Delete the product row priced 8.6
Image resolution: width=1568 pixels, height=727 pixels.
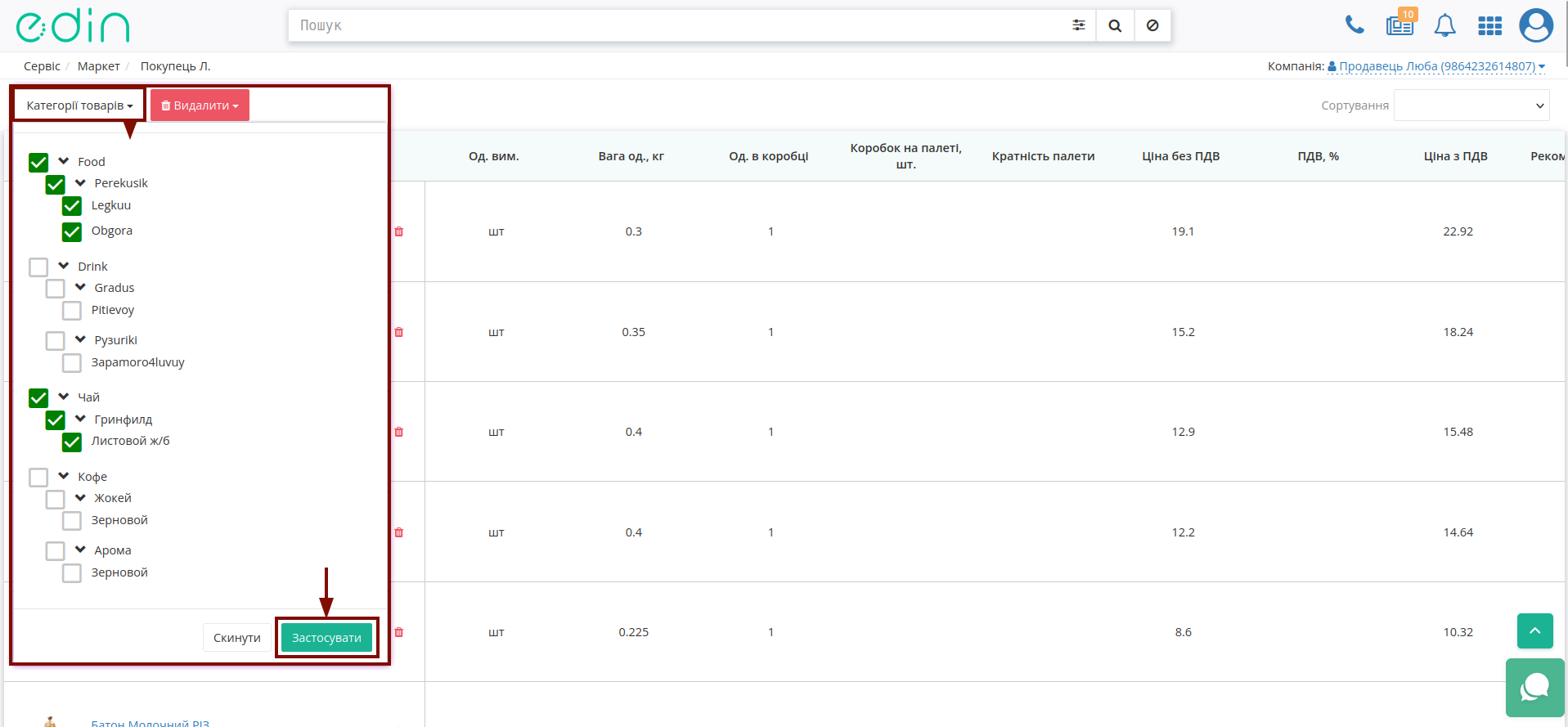click(399, 632)
